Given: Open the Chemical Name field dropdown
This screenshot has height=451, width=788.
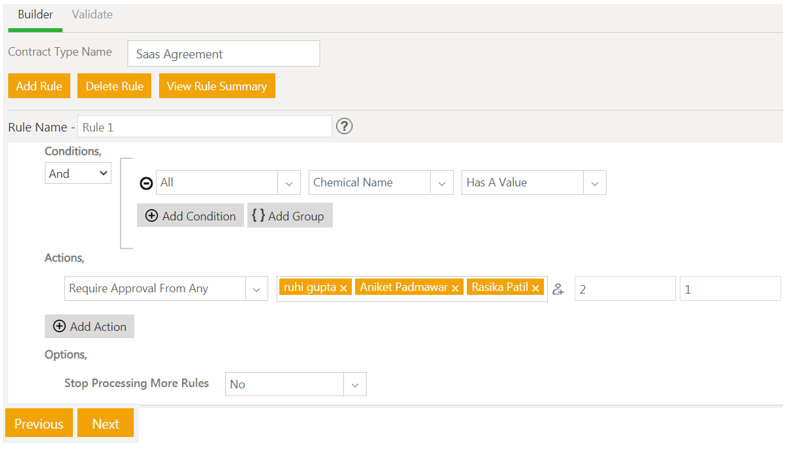Looking at the screenshot, I should pos(441,183).
